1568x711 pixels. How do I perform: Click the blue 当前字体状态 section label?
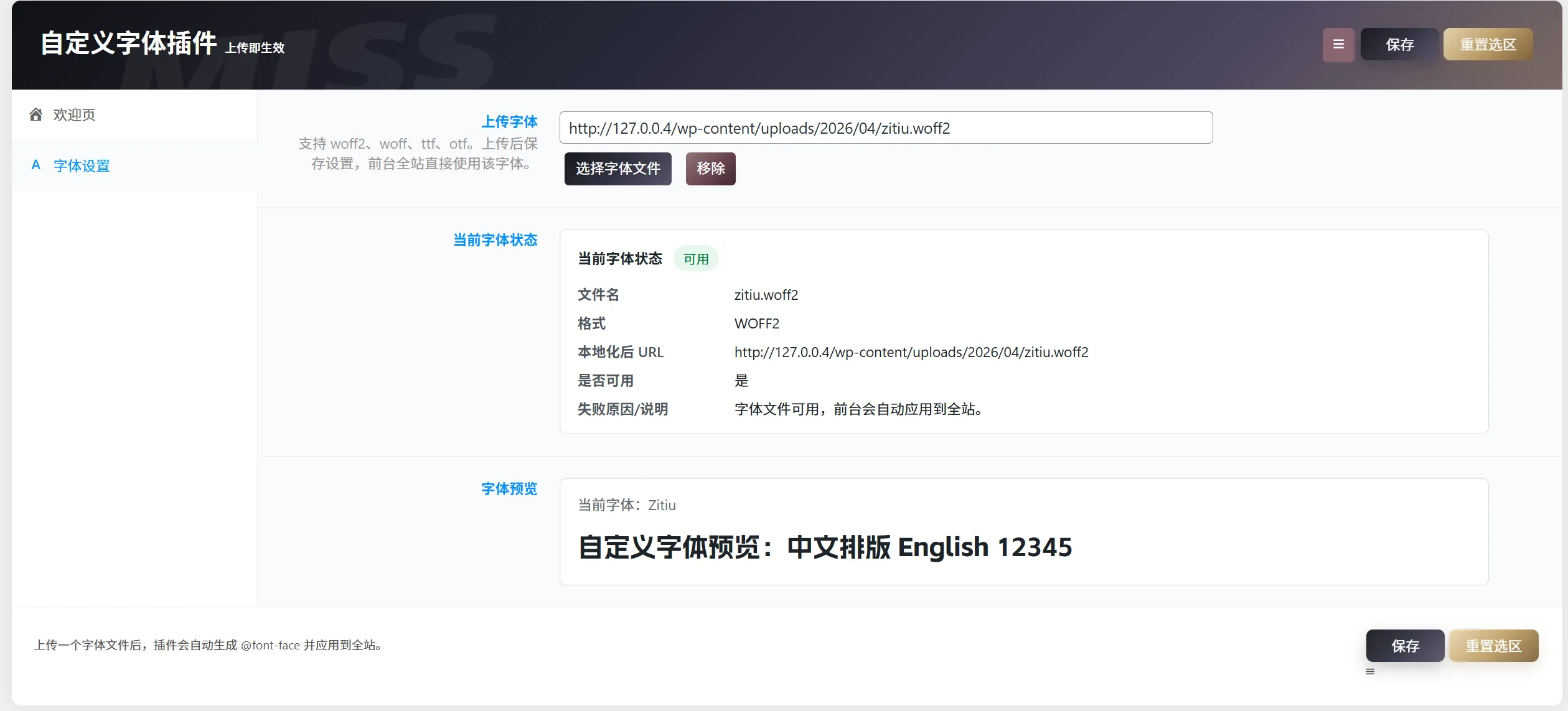click(x=495, y=240)
